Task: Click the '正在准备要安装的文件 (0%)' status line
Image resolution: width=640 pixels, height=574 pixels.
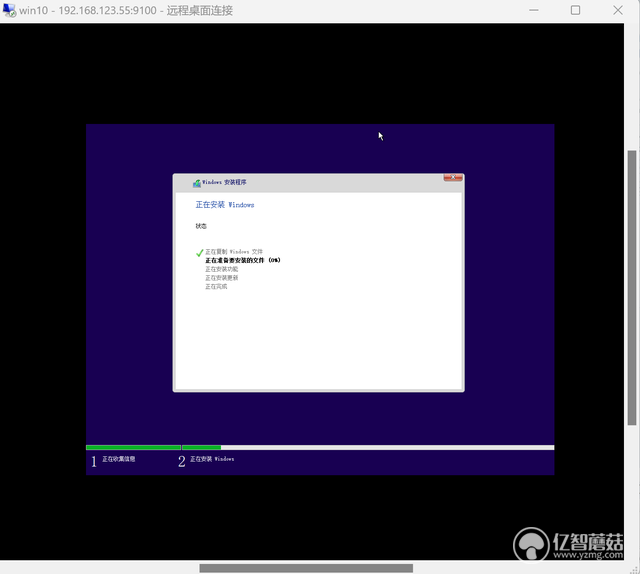Action: tap(242, 260)
